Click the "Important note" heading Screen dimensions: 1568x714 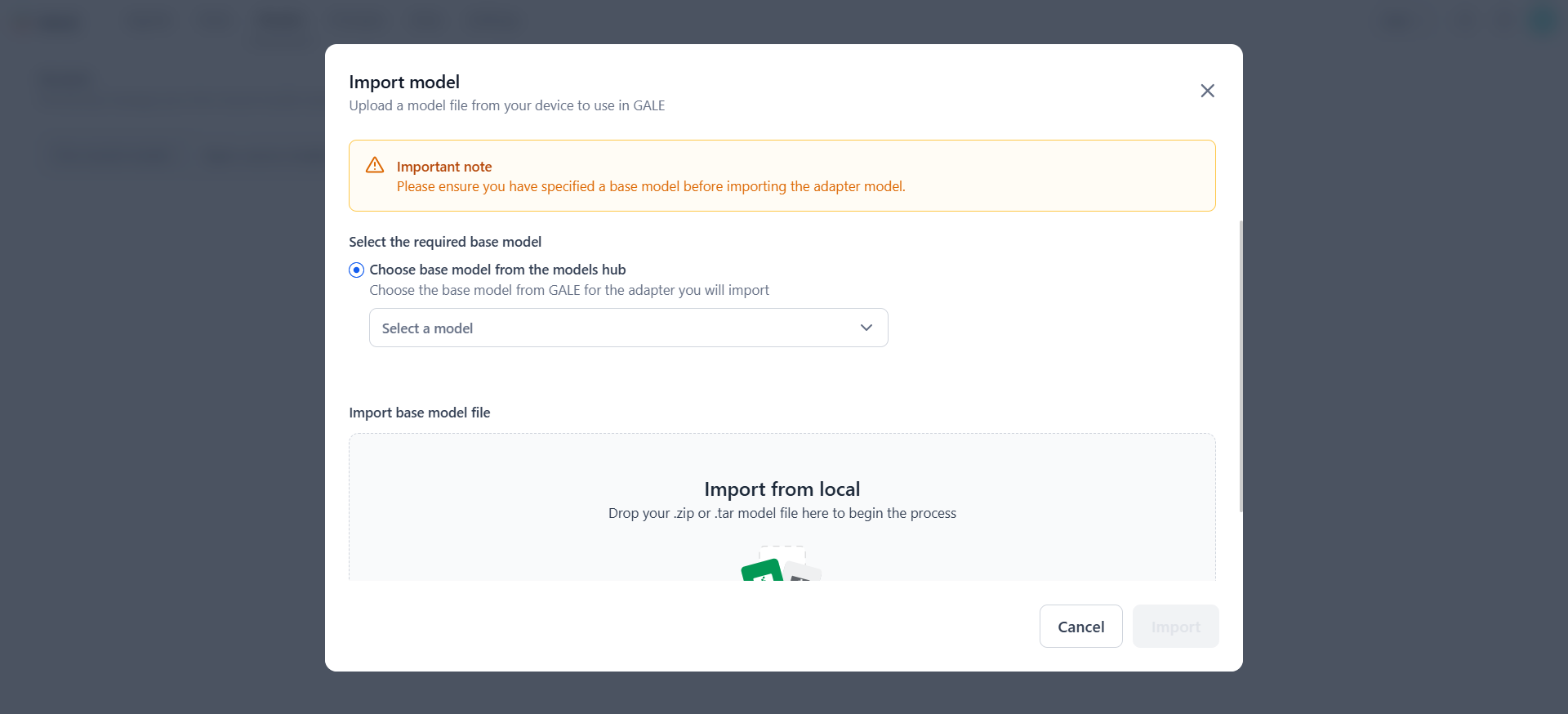coord(444,167)
